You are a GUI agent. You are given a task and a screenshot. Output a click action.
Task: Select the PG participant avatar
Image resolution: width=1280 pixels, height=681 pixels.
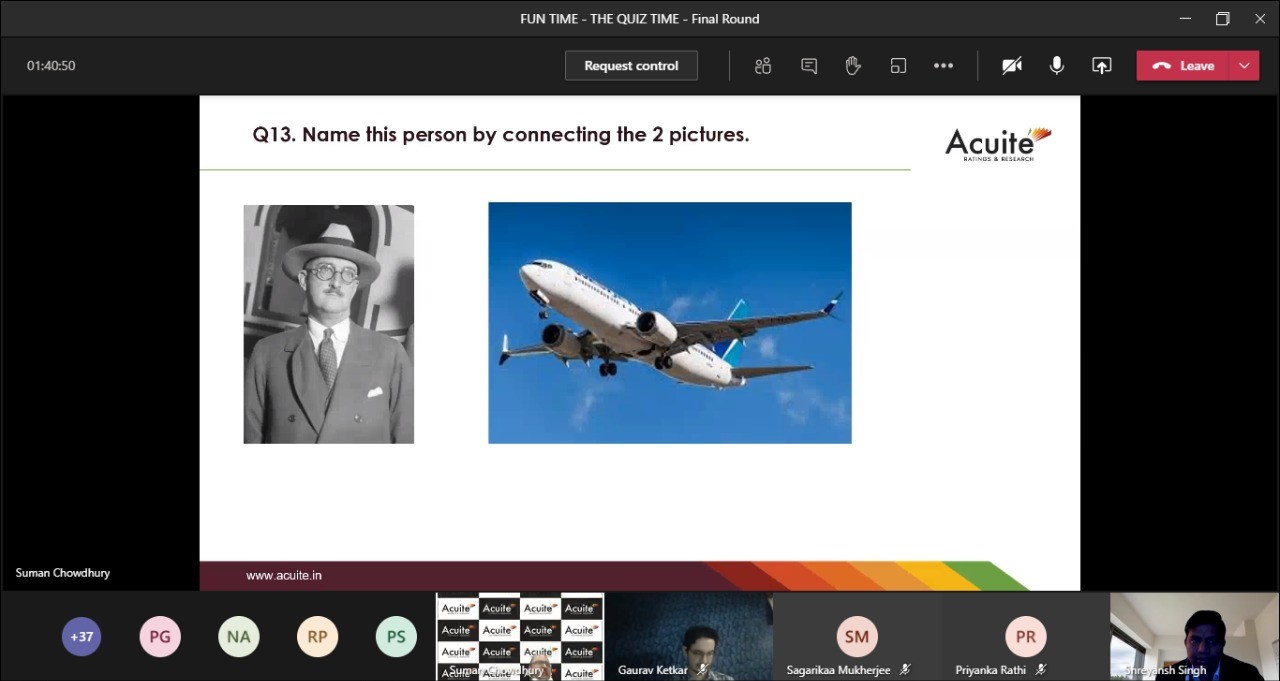tap(160, 637)
